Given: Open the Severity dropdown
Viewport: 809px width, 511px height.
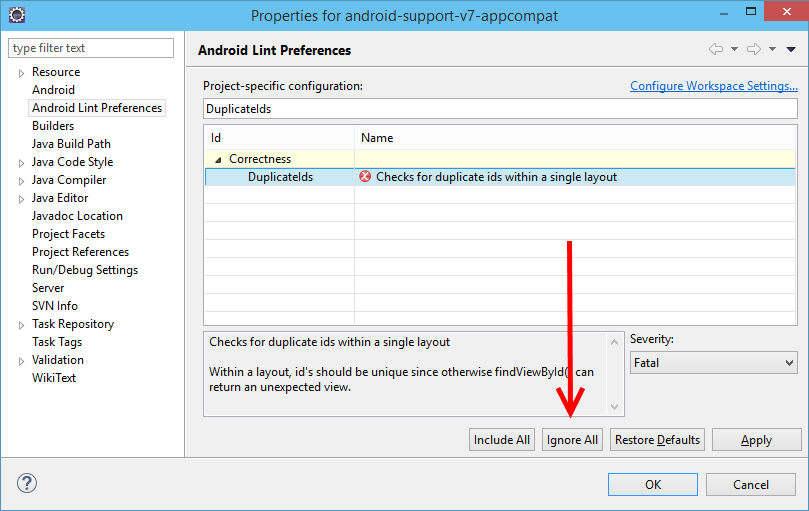Looking at the screenshot, I should click(x=714, y=363).
